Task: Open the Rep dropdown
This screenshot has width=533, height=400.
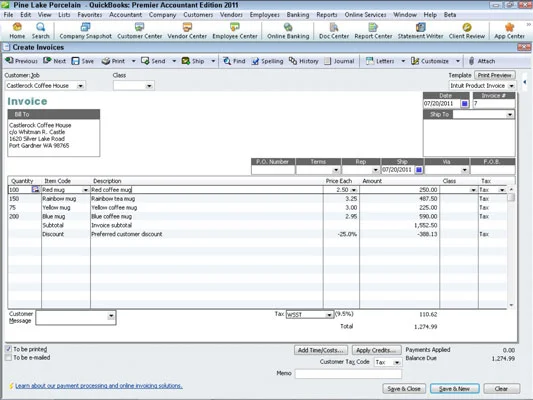Action: (375, 170)
